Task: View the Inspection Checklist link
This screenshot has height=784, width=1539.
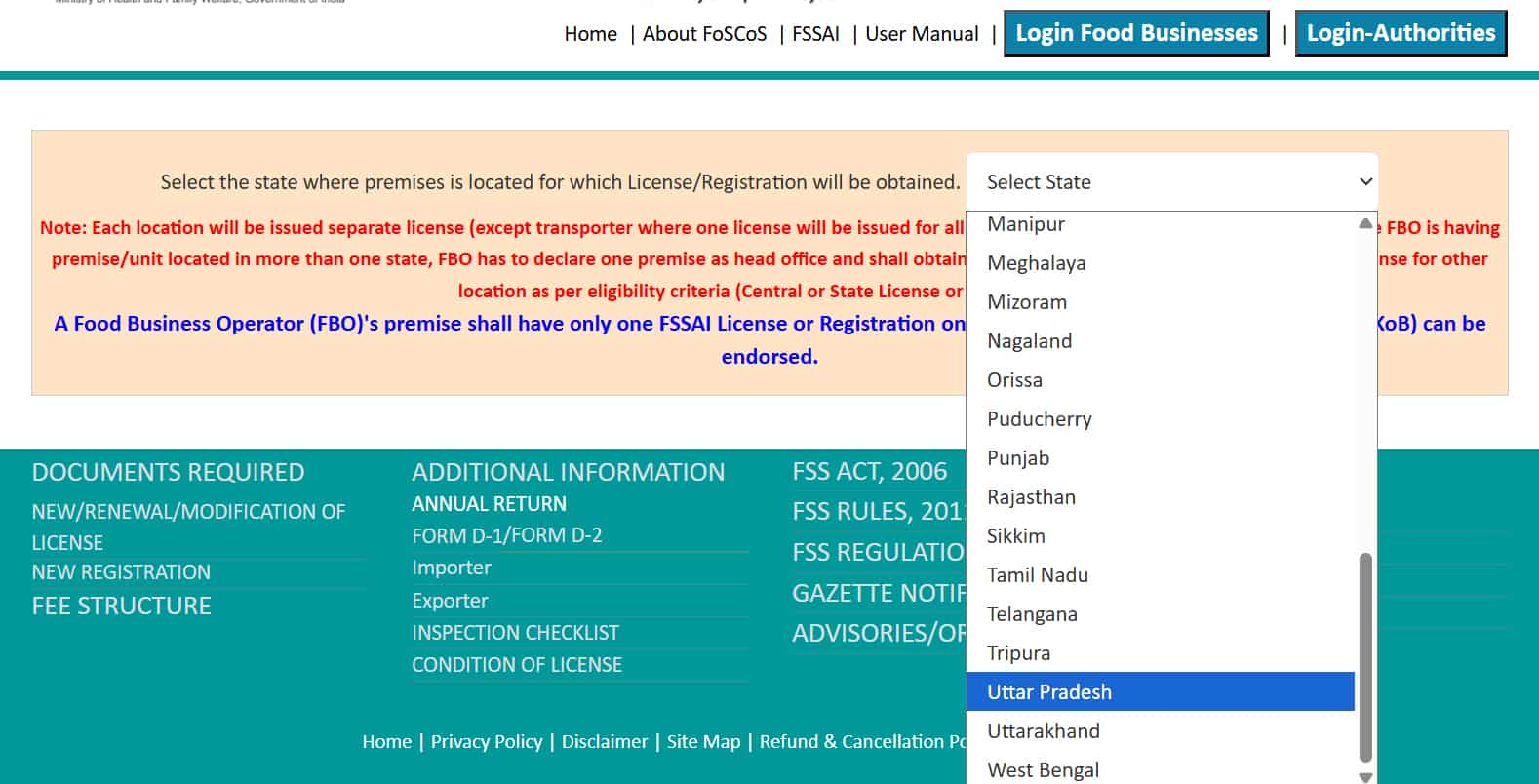Action: point(515,633)
